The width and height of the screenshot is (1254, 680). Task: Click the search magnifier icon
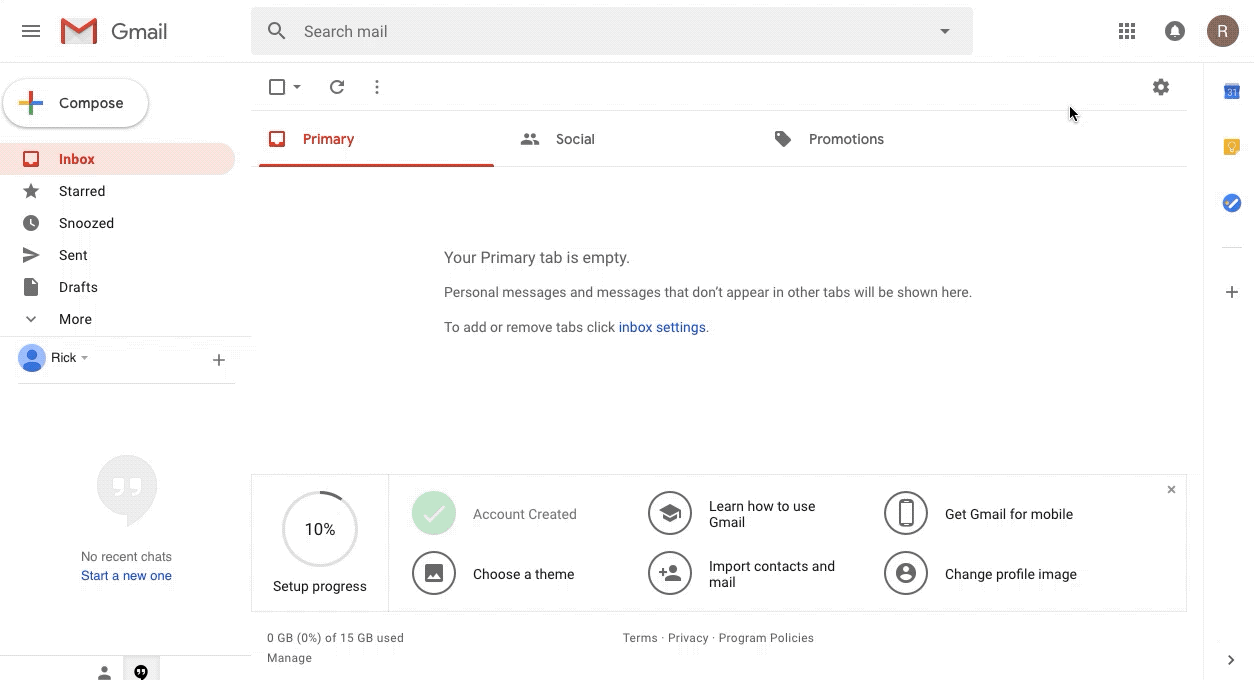[277, 31]
